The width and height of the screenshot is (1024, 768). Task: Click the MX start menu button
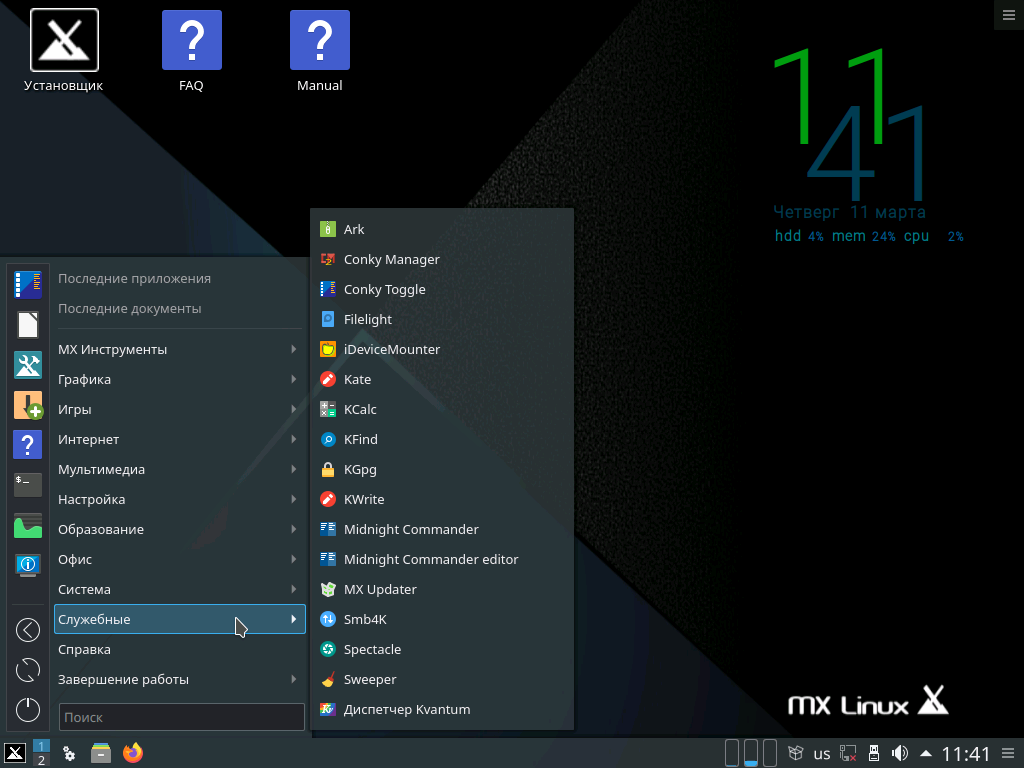tap(15, 753)
